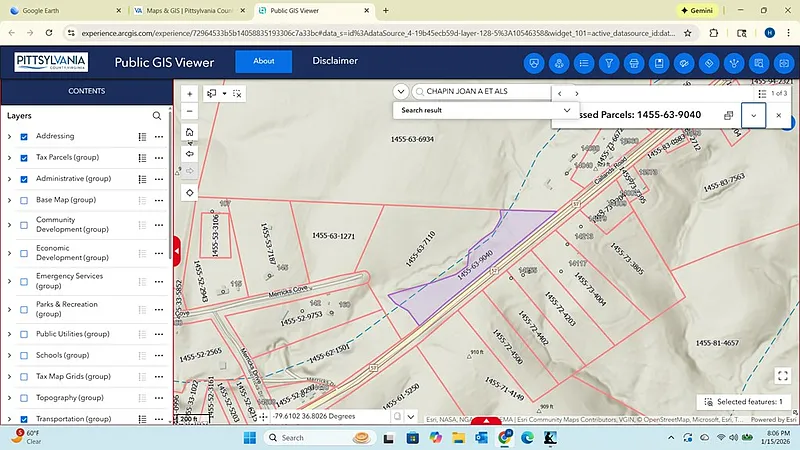The image size is (800, 450).
Task: Turn on Schools group layer checkbox
Action: point(24,355)
